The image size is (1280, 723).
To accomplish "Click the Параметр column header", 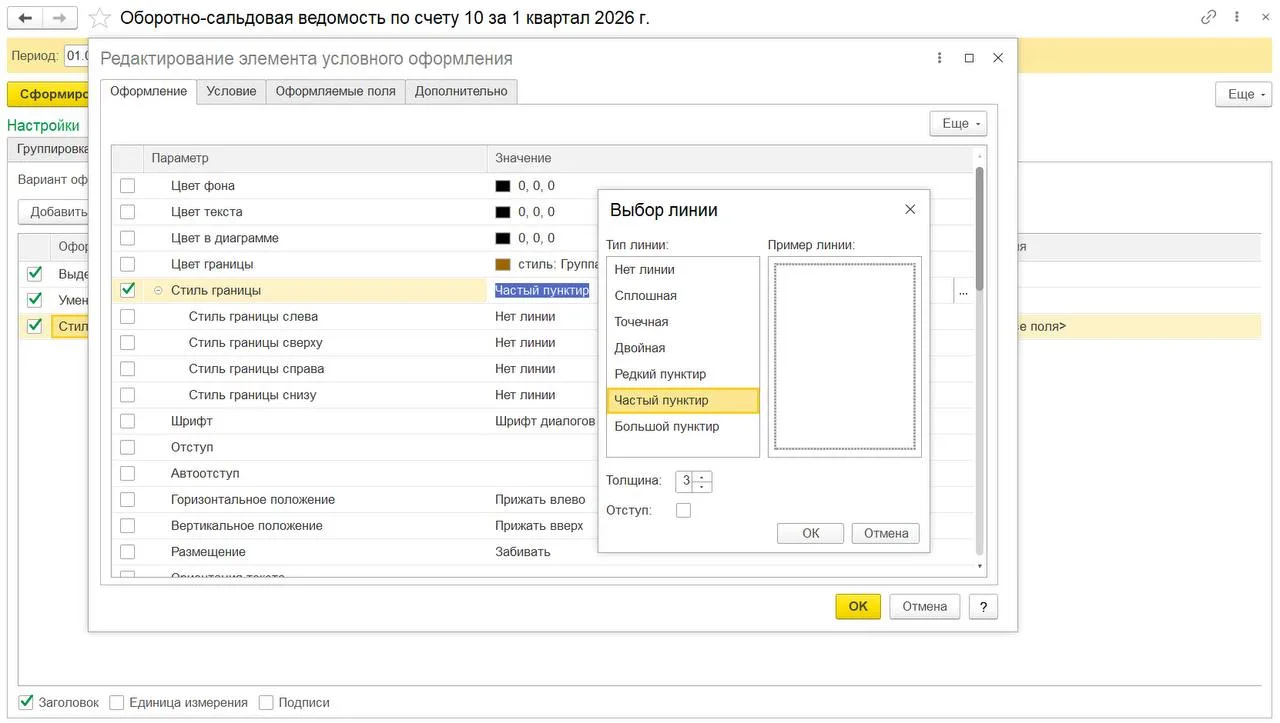I will (x=315, y=158).
